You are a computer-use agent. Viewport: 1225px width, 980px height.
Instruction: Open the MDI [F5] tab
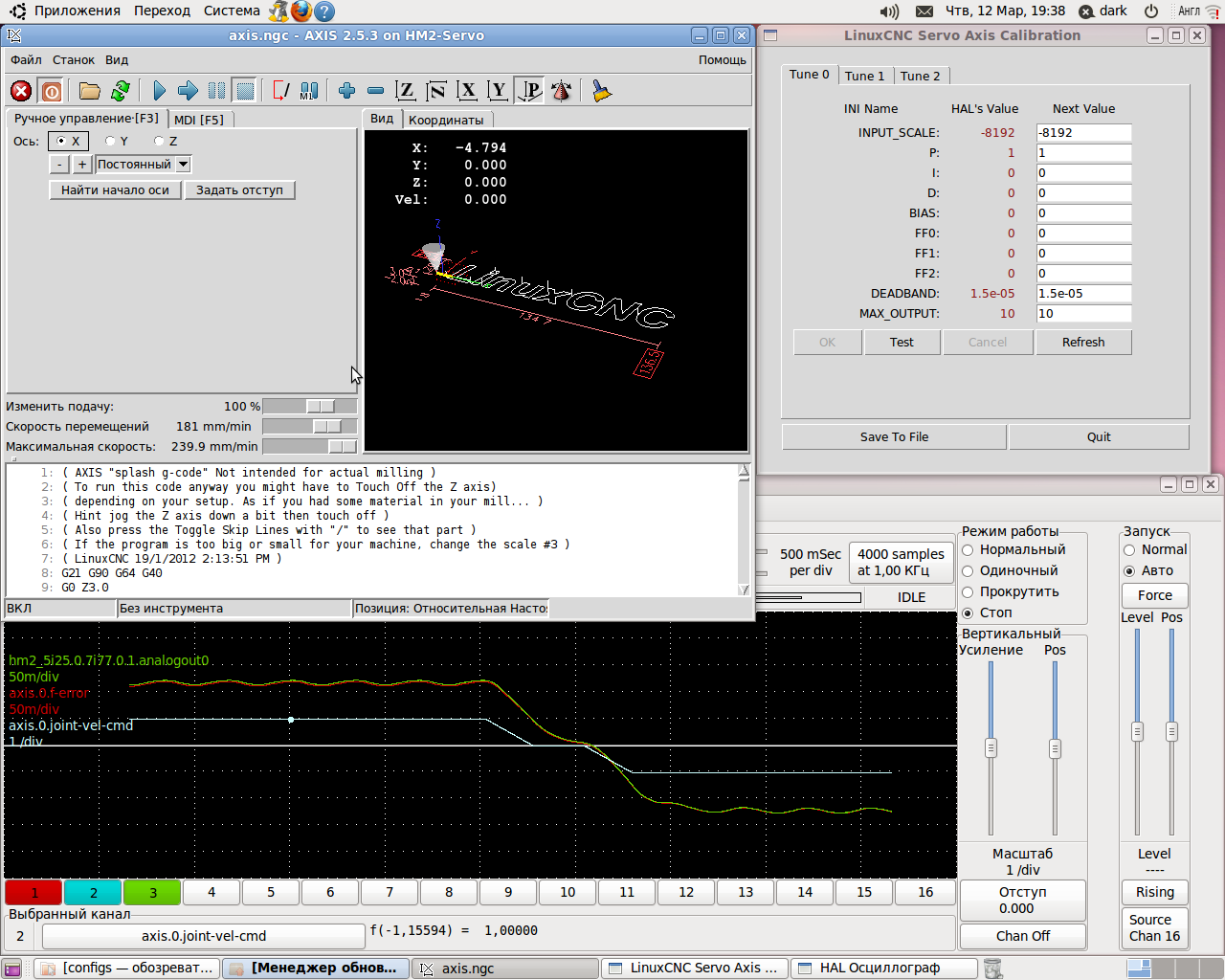click(x=199, y=120)
